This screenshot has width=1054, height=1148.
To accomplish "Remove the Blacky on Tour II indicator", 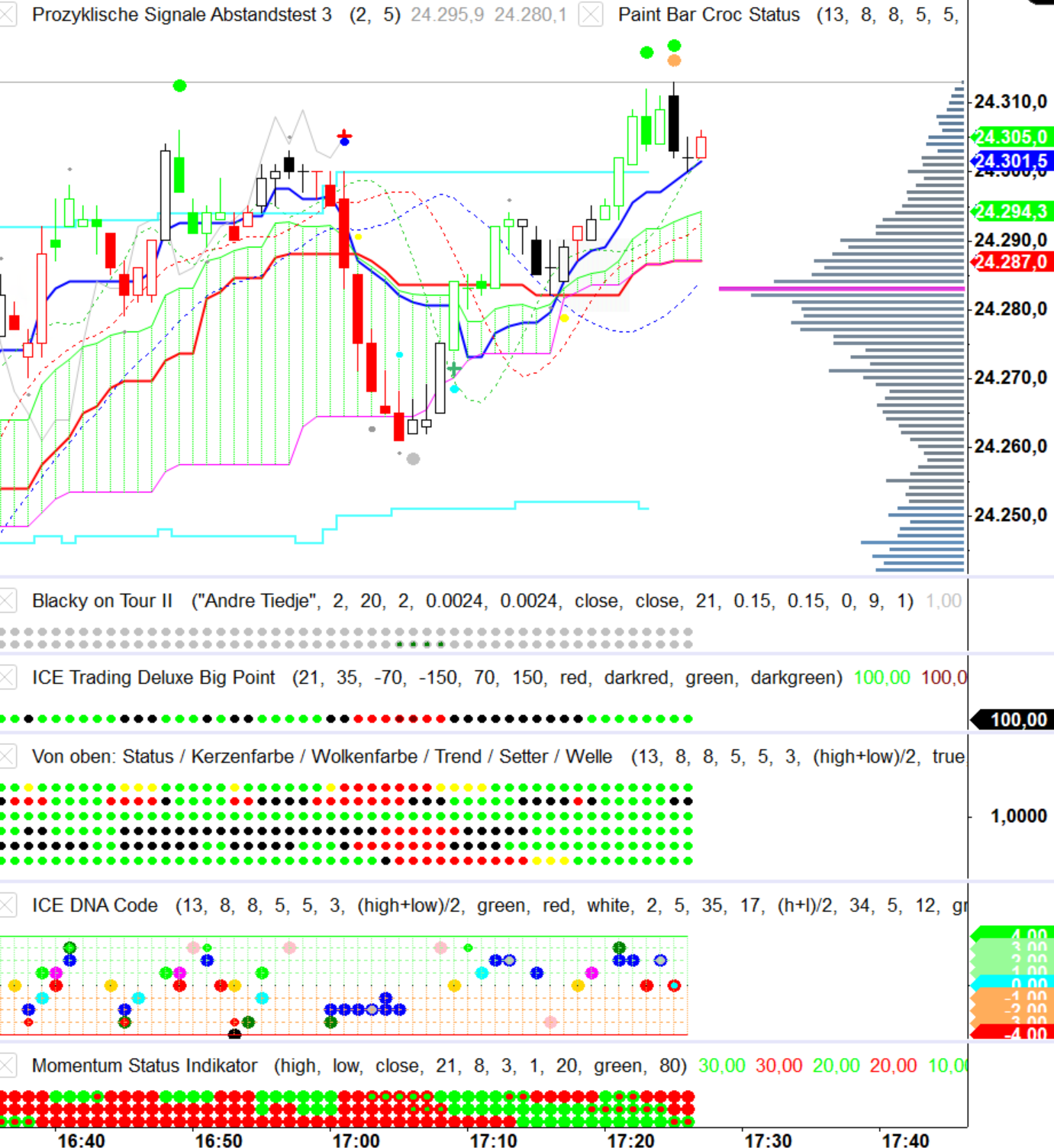I will coord(8,601).
